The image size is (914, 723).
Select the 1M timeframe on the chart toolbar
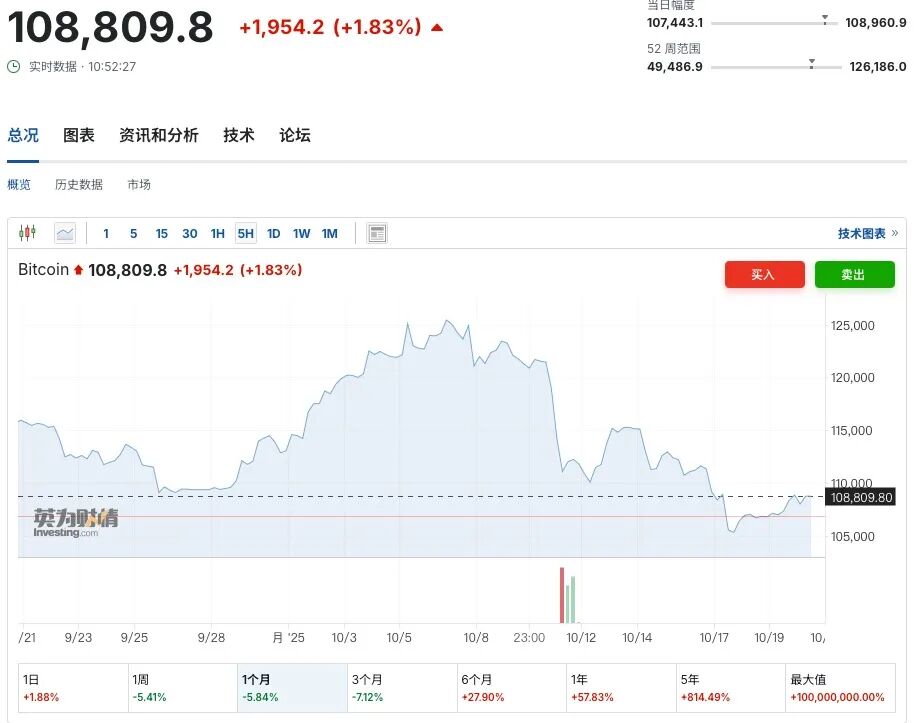[x=329, y=233]
